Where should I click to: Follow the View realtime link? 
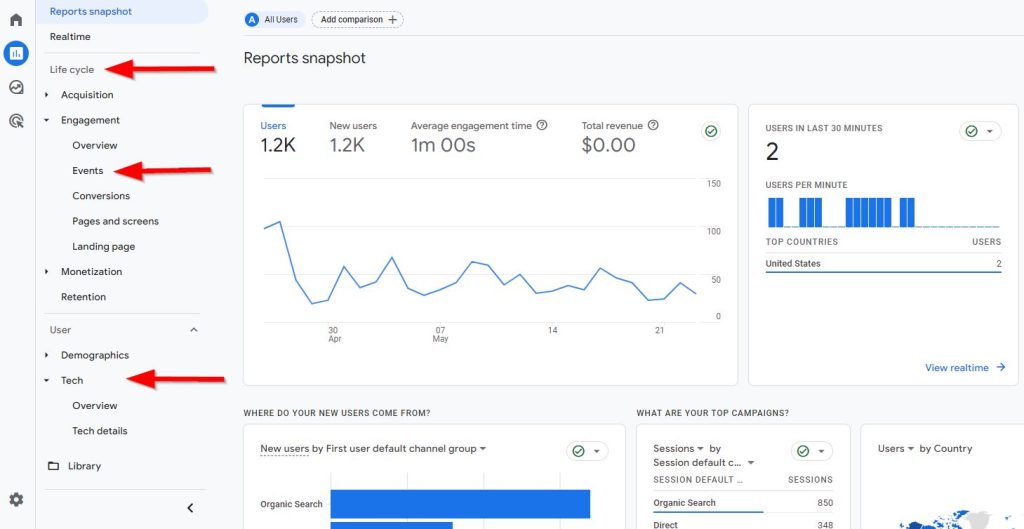pos(964,368)
